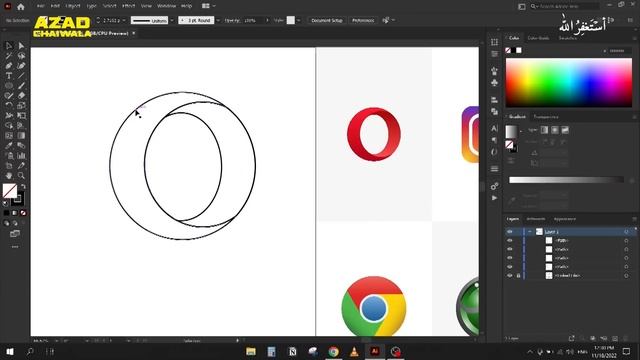Select the Eyedropper tool
640x360 pixels.
9,146
